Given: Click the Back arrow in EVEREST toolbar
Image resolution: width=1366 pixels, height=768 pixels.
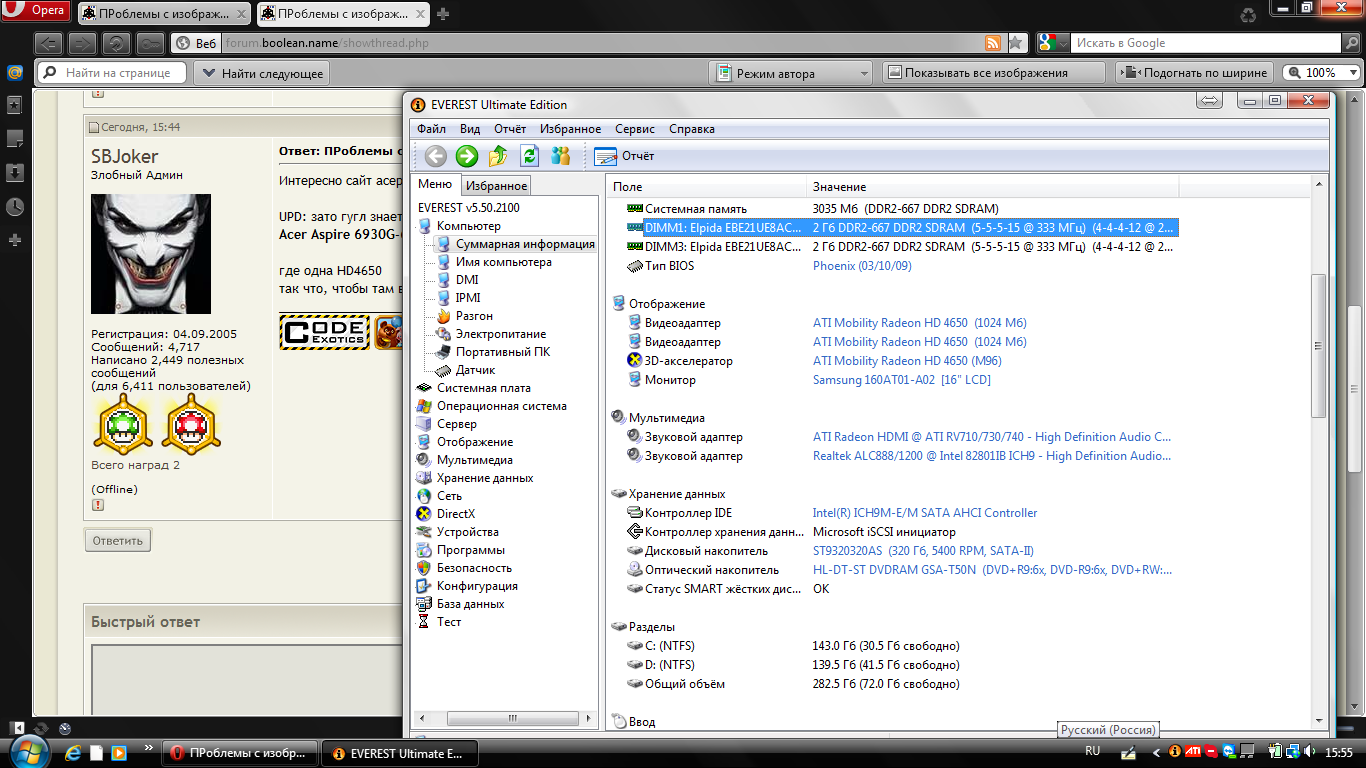Looking at the screenshot, I should point(435,156).
